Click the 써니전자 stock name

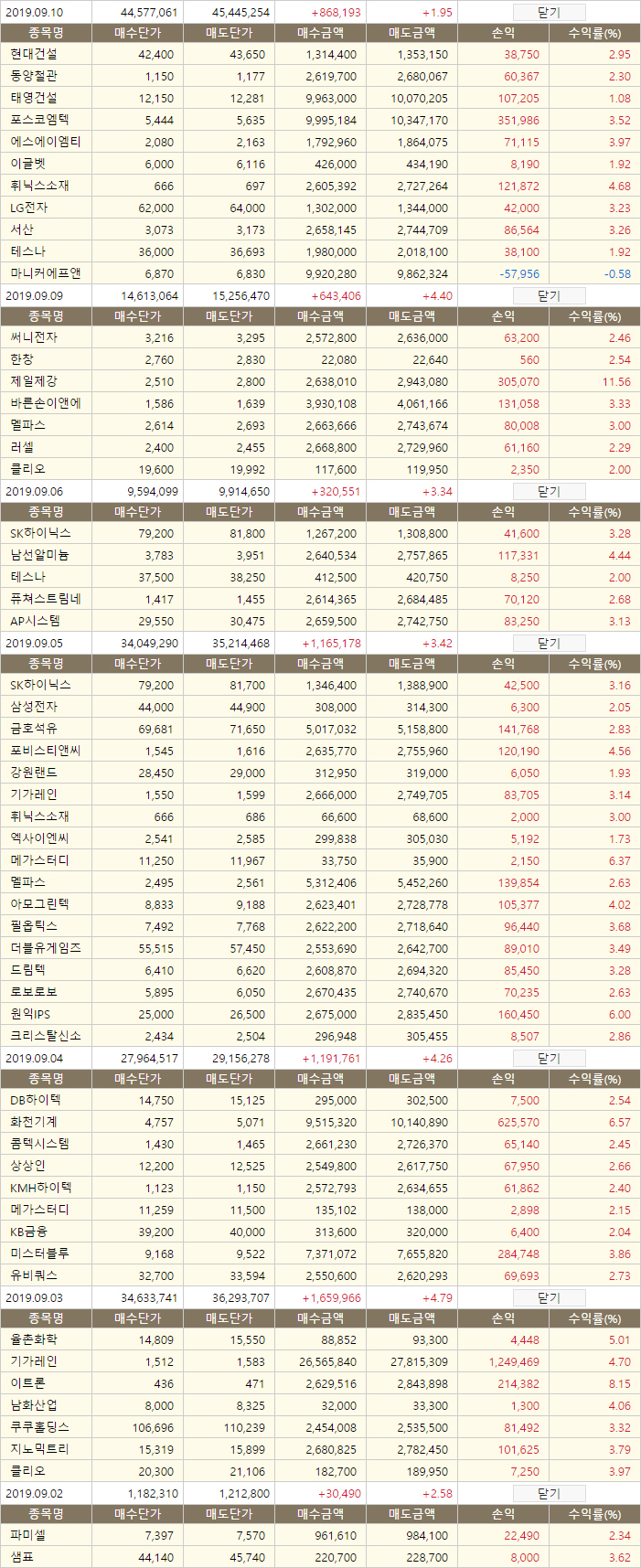coord(33,337)
